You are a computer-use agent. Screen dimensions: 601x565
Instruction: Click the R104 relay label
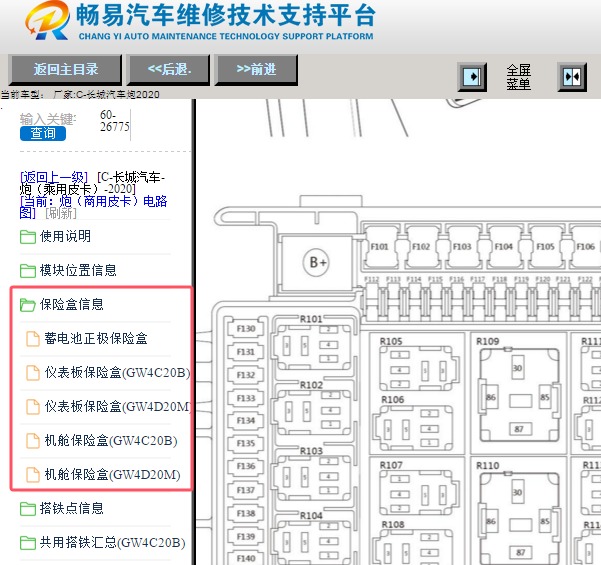tap(311, 516)
